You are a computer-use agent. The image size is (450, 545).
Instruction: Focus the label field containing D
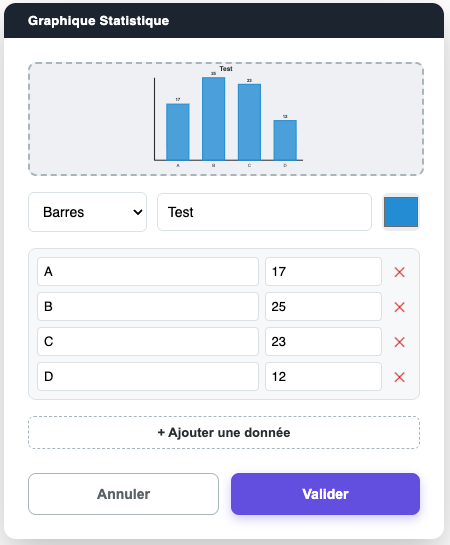(x=148, y=376)
